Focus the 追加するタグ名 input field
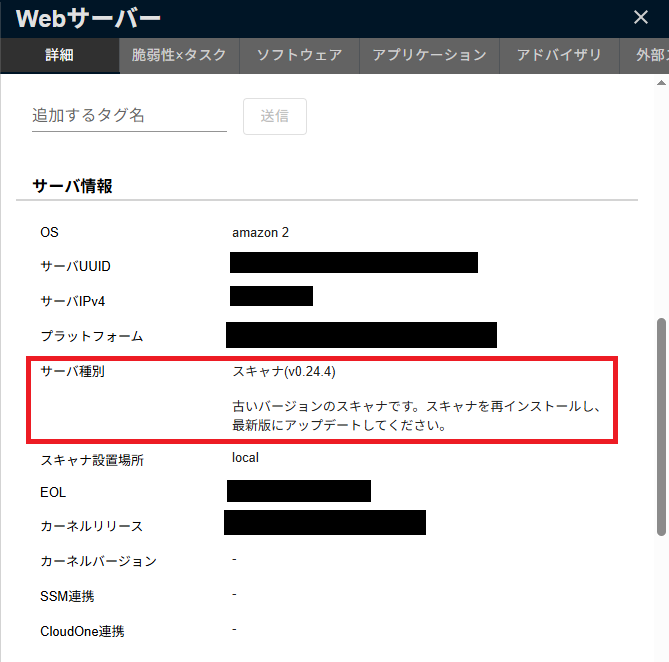 [129, 115]
